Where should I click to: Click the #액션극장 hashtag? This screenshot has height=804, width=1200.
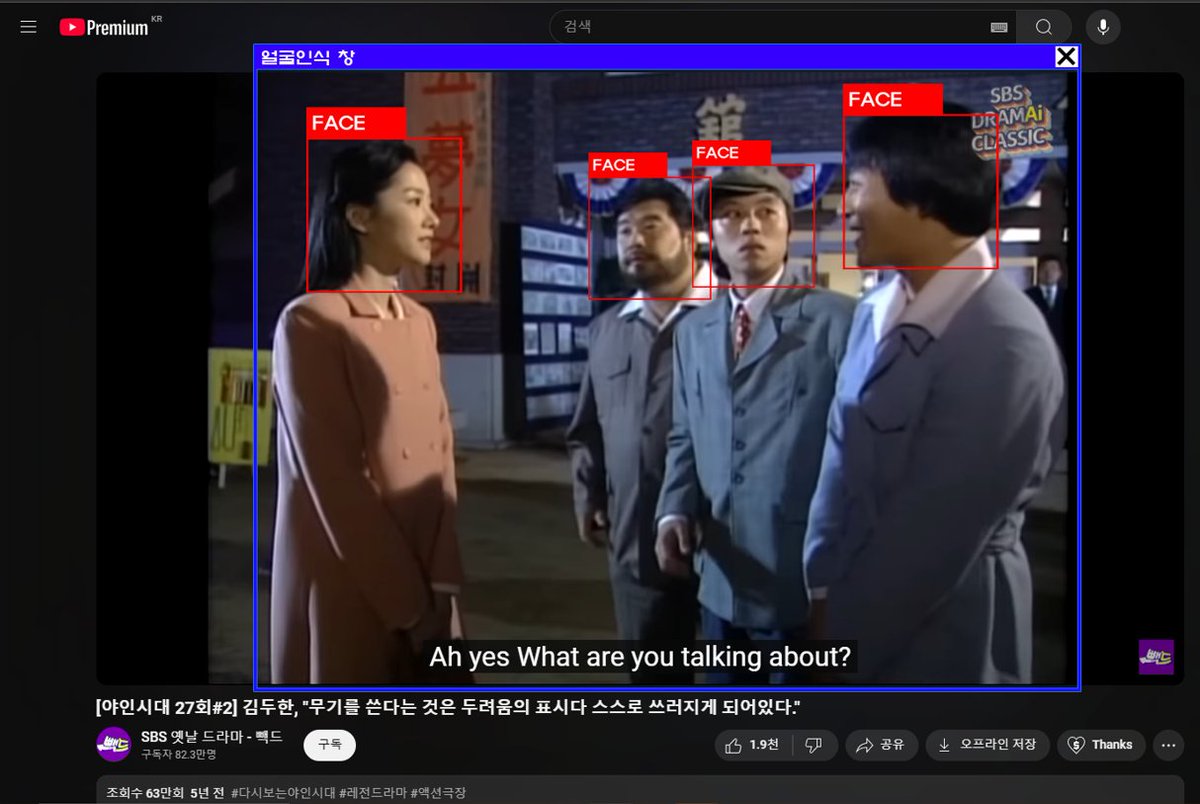click(438, 793)
